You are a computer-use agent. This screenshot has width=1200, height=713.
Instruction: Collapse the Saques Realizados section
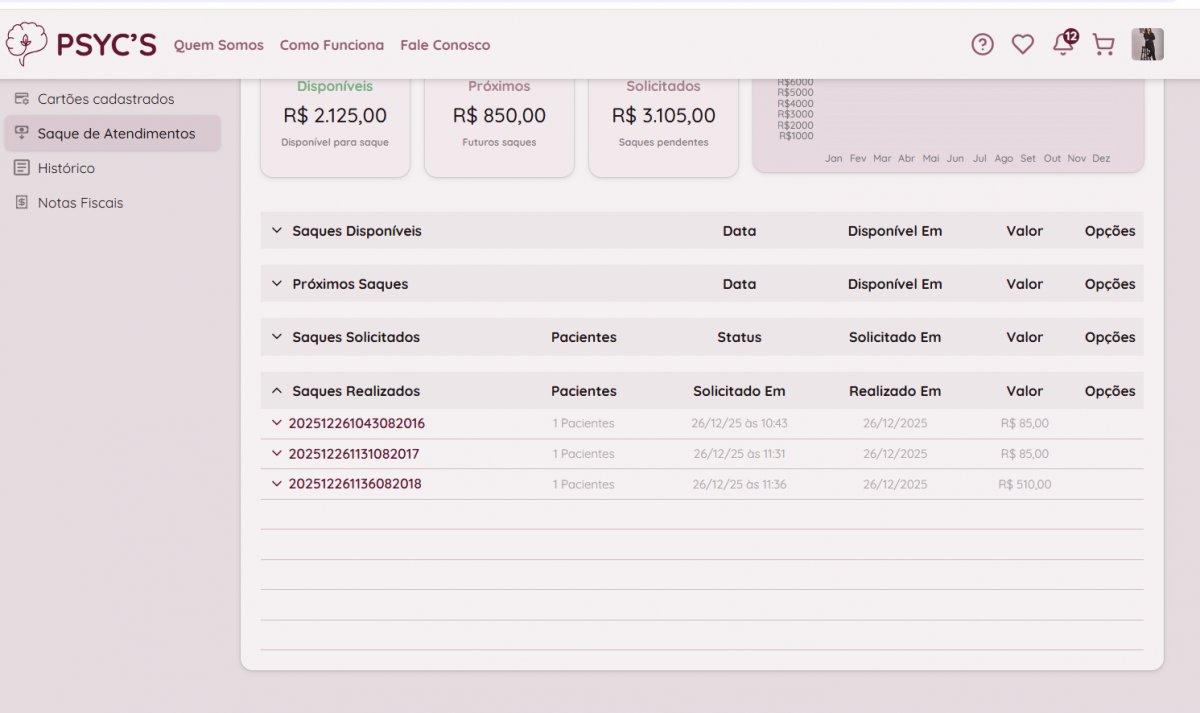(277, 391)
